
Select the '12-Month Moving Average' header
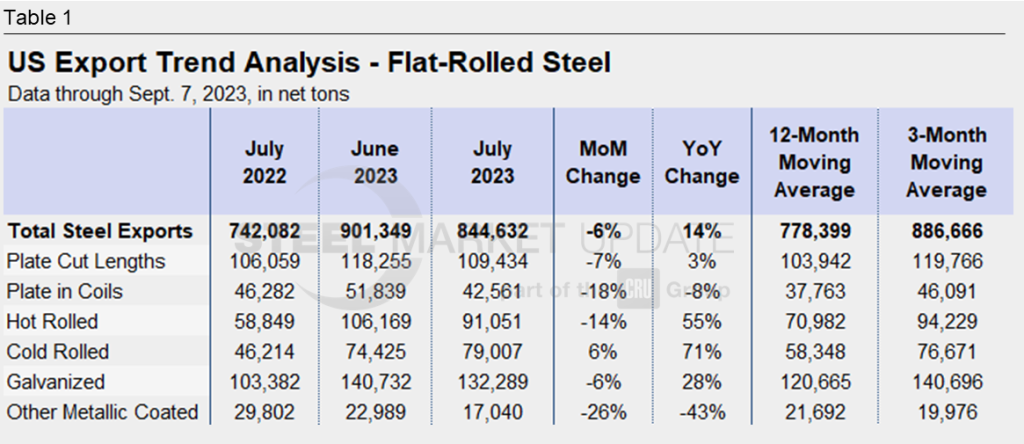pyautogui.click(x=813, y=162)
